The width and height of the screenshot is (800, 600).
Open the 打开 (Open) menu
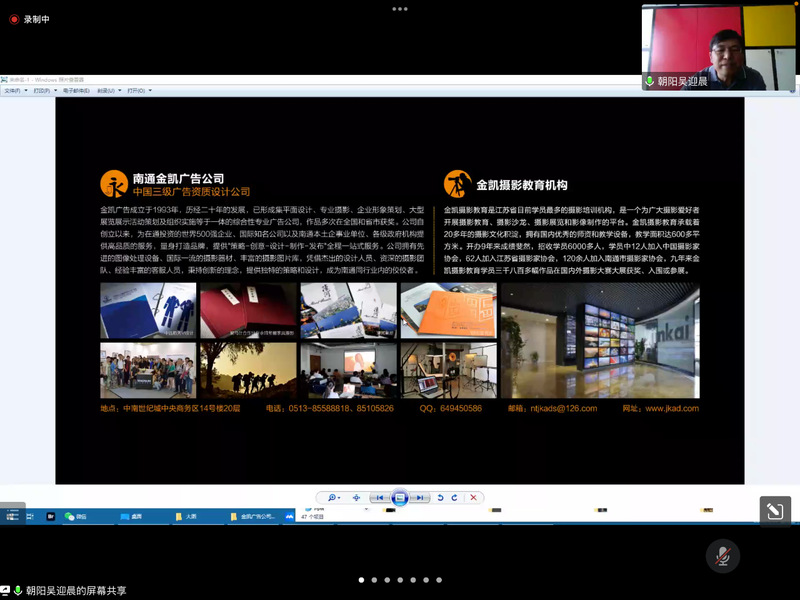[136, 91]
